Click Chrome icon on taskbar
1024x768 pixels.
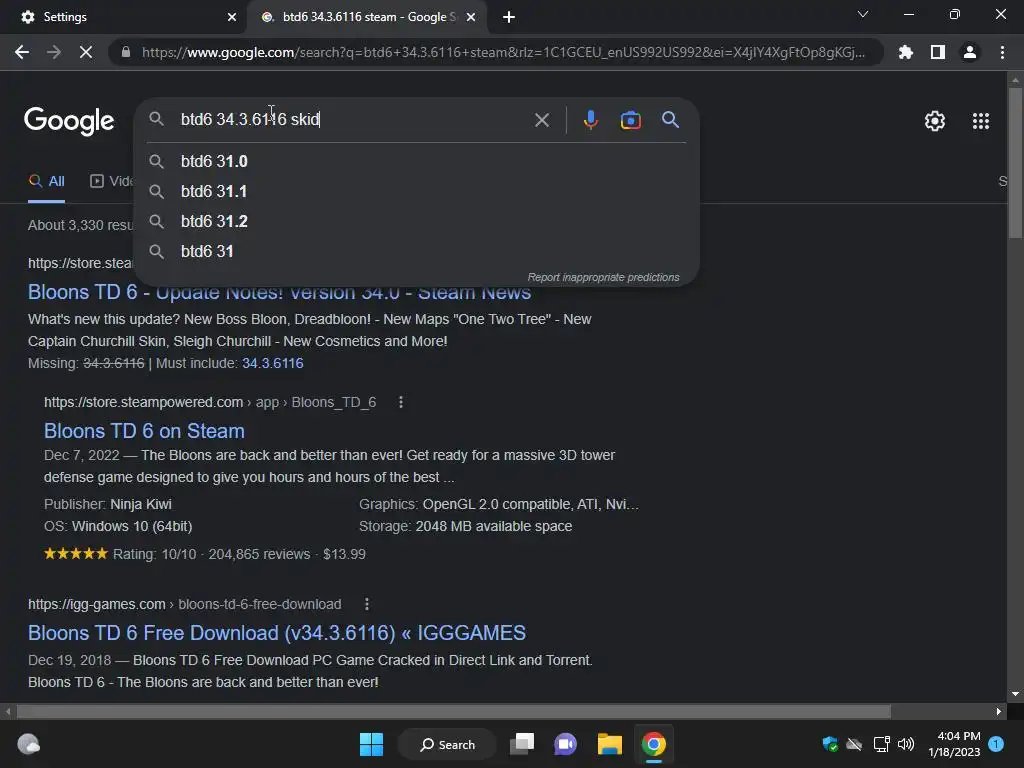click(x=653, y=744)
